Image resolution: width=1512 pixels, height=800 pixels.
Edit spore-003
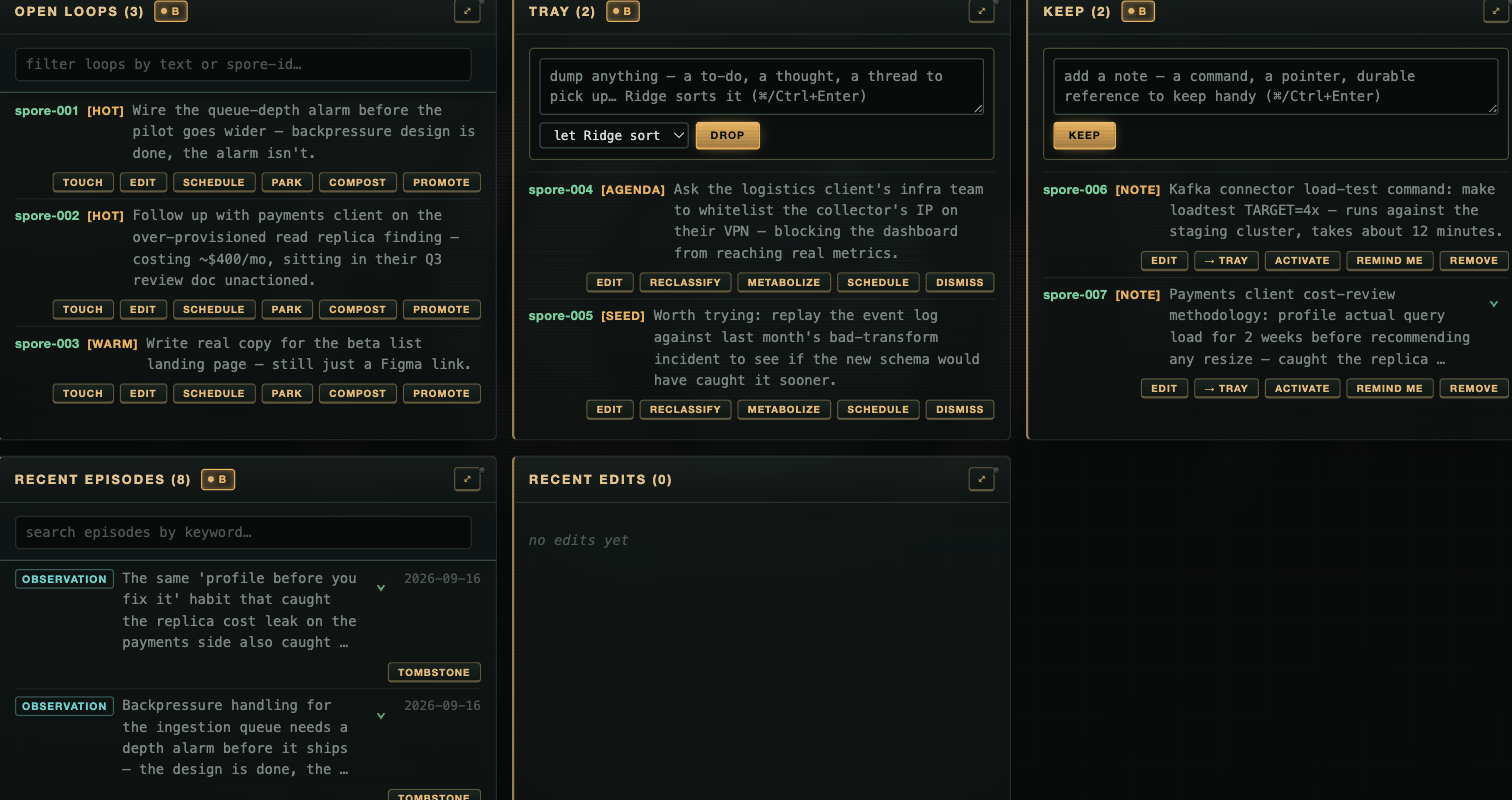tap(143, 393)
